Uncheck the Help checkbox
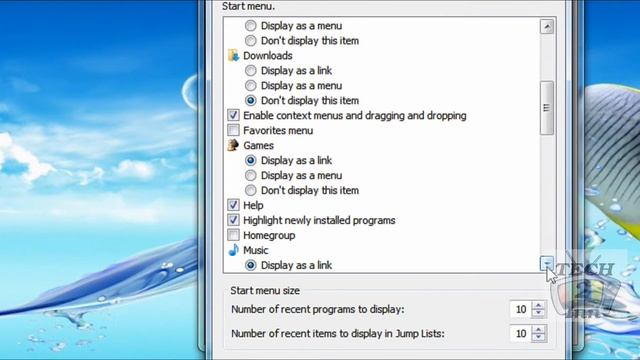This screenshot has height=360, width=640. 233,205
